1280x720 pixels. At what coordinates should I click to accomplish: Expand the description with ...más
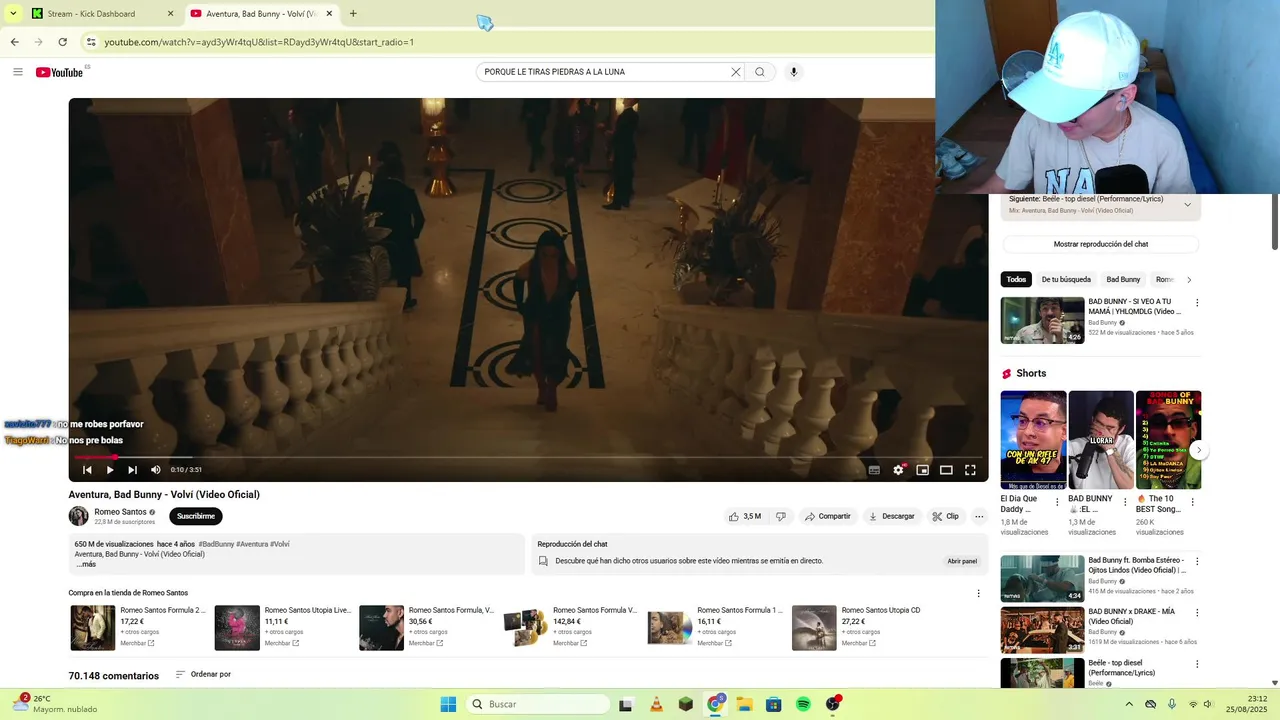point(86,564)
